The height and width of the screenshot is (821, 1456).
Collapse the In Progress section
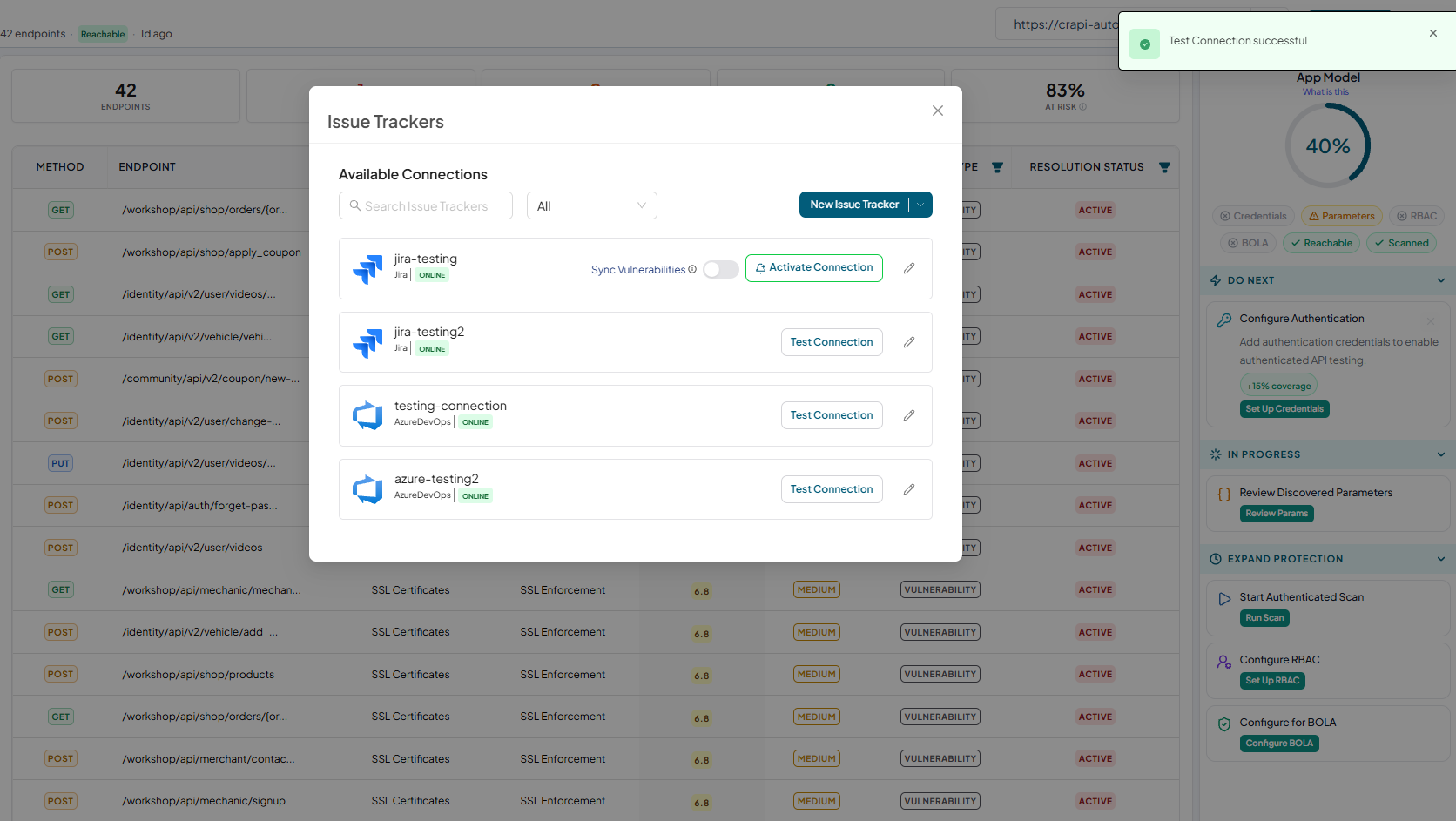[x=1441, y=454]
